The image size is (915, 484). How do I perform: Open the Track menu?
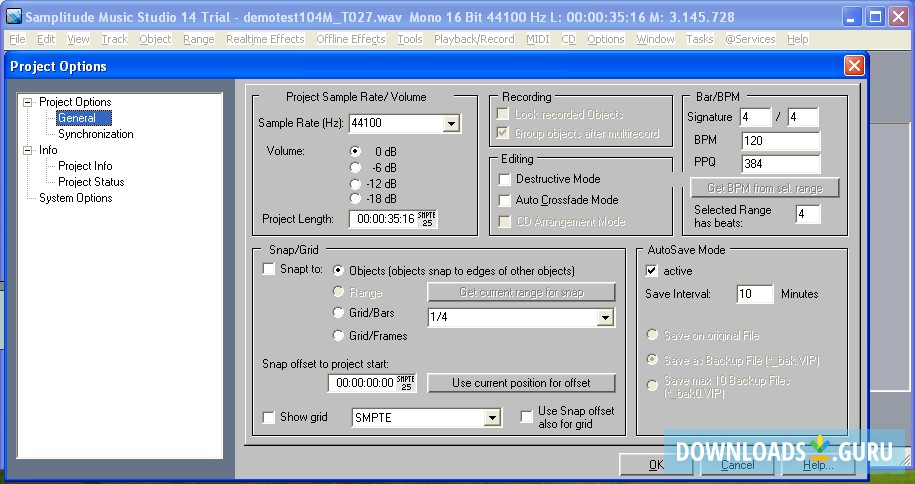(x=114, y=39)
